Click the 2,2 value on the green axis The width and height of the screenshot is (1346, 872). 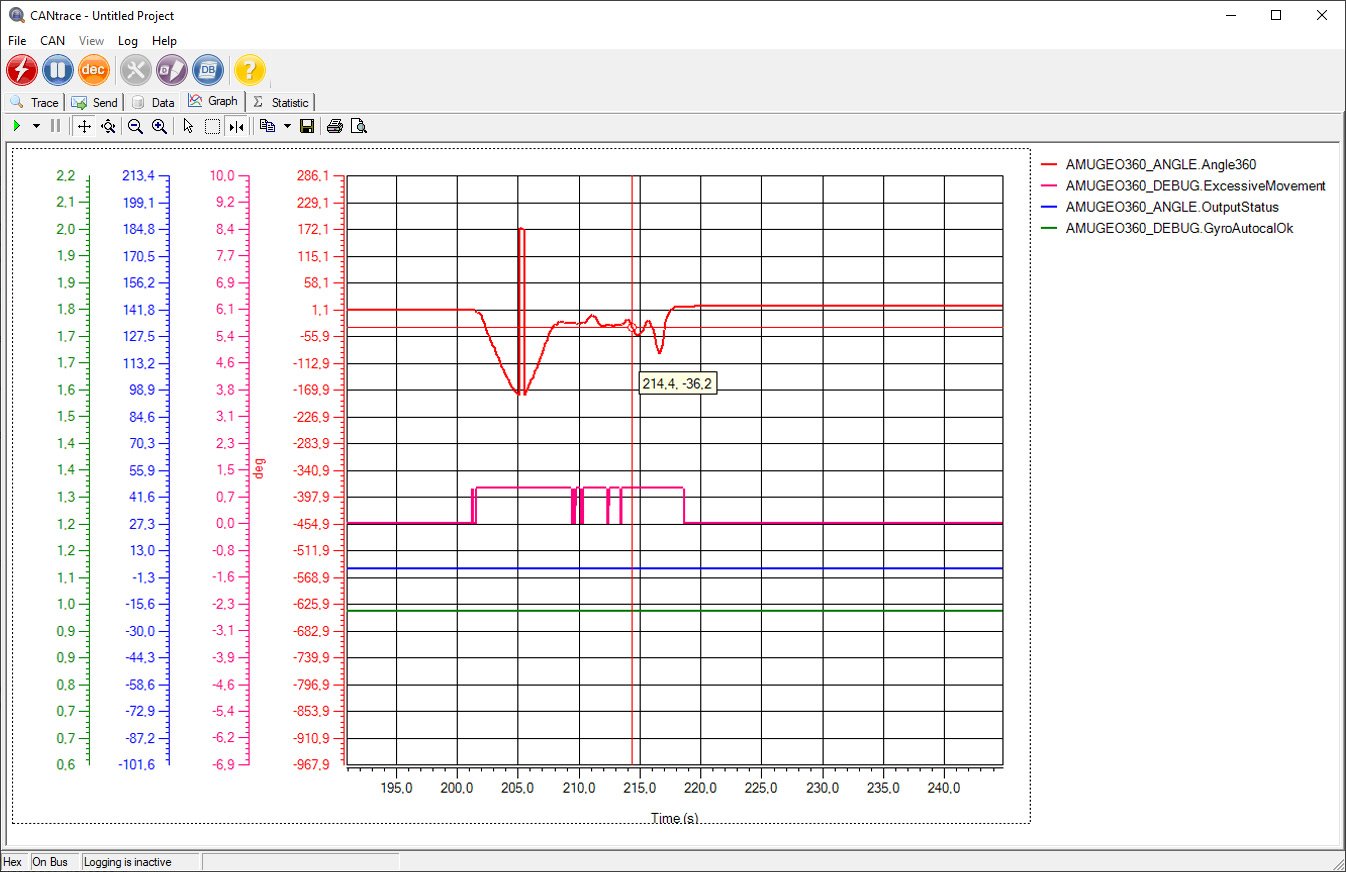tap(66, 176)
